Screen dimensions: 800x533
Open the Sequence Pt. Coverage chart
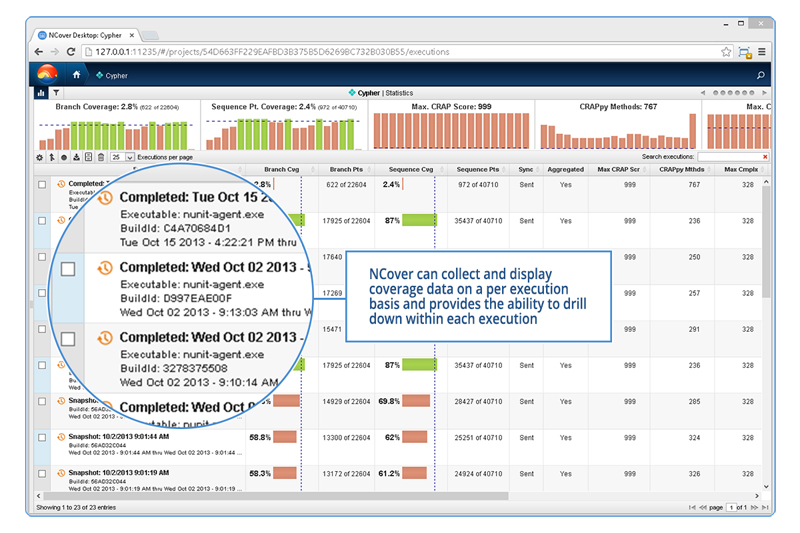(x=284, y=125)
